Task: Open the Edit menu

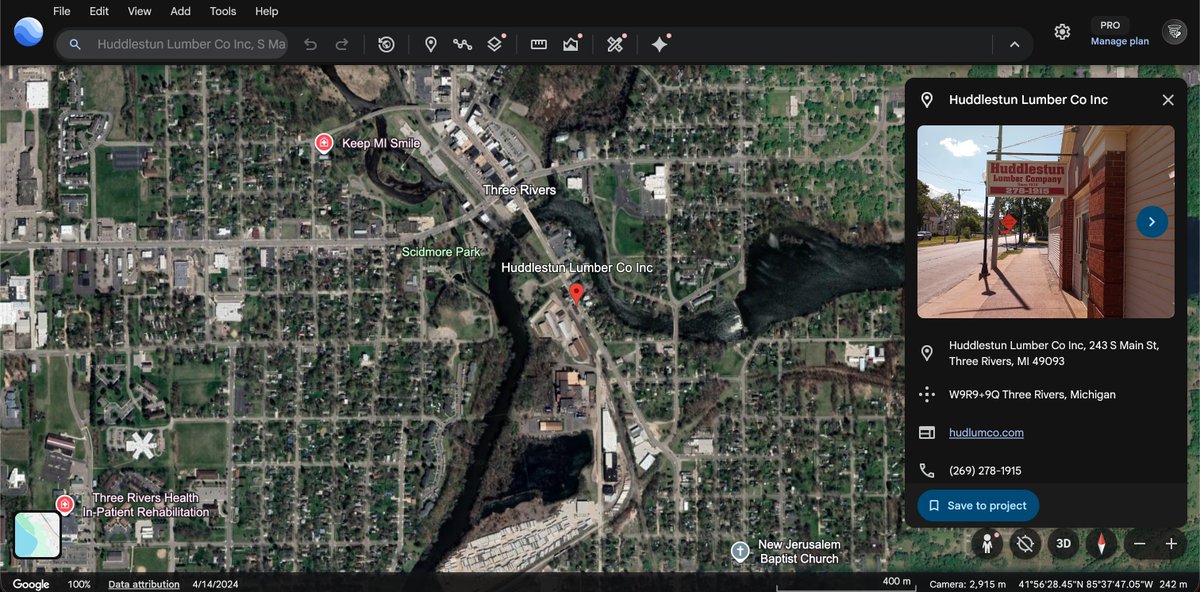Action: click(99, 11)
